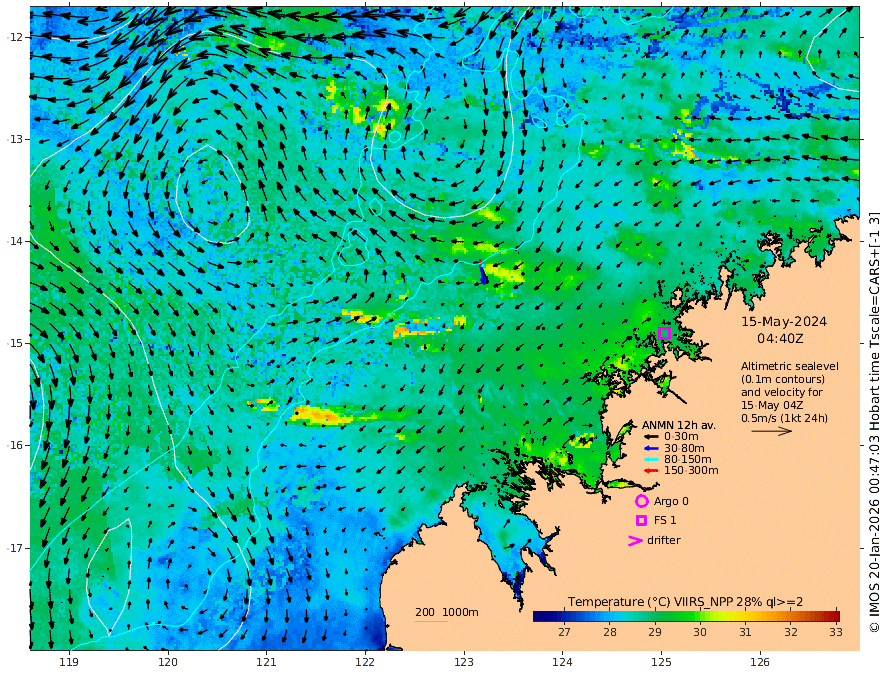Click the blue ANMN mooring arrow near 123E
This screenshot has width=880, height=680.
point(483,274)
